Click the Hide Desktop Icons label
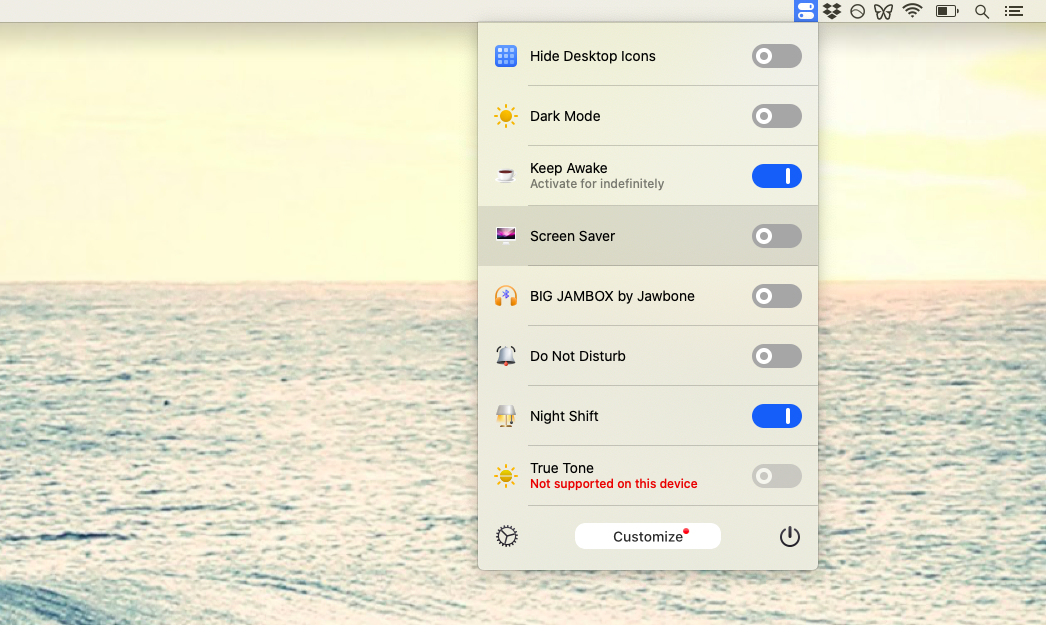The width and height of the screenshot is (1046, 625). [592, 56]
